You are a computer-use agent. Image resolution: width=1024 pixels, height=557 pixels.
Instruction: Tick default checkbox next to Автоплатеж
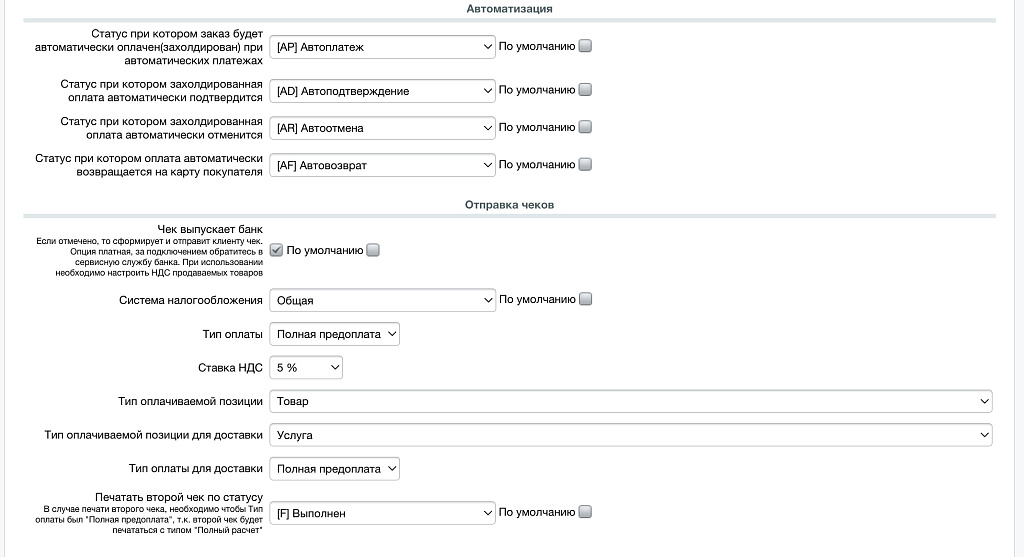585,46
